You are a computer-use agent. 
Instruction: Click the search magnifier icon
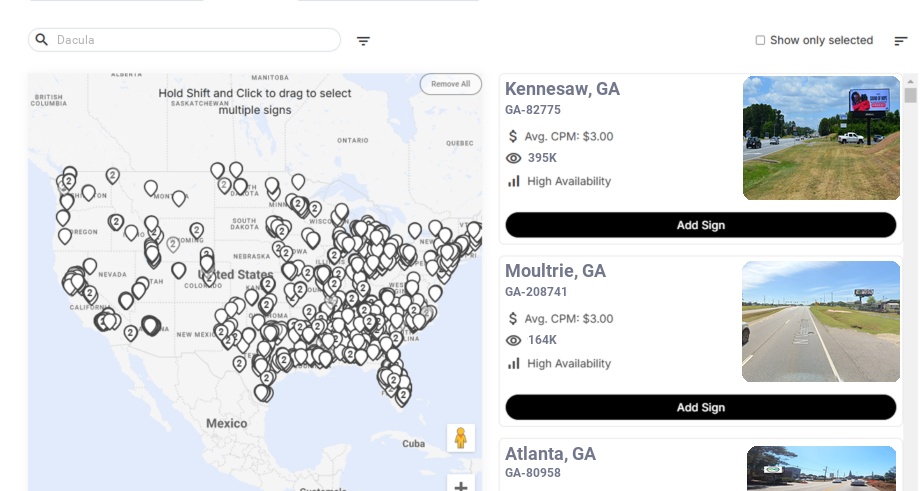coord(42,40)
